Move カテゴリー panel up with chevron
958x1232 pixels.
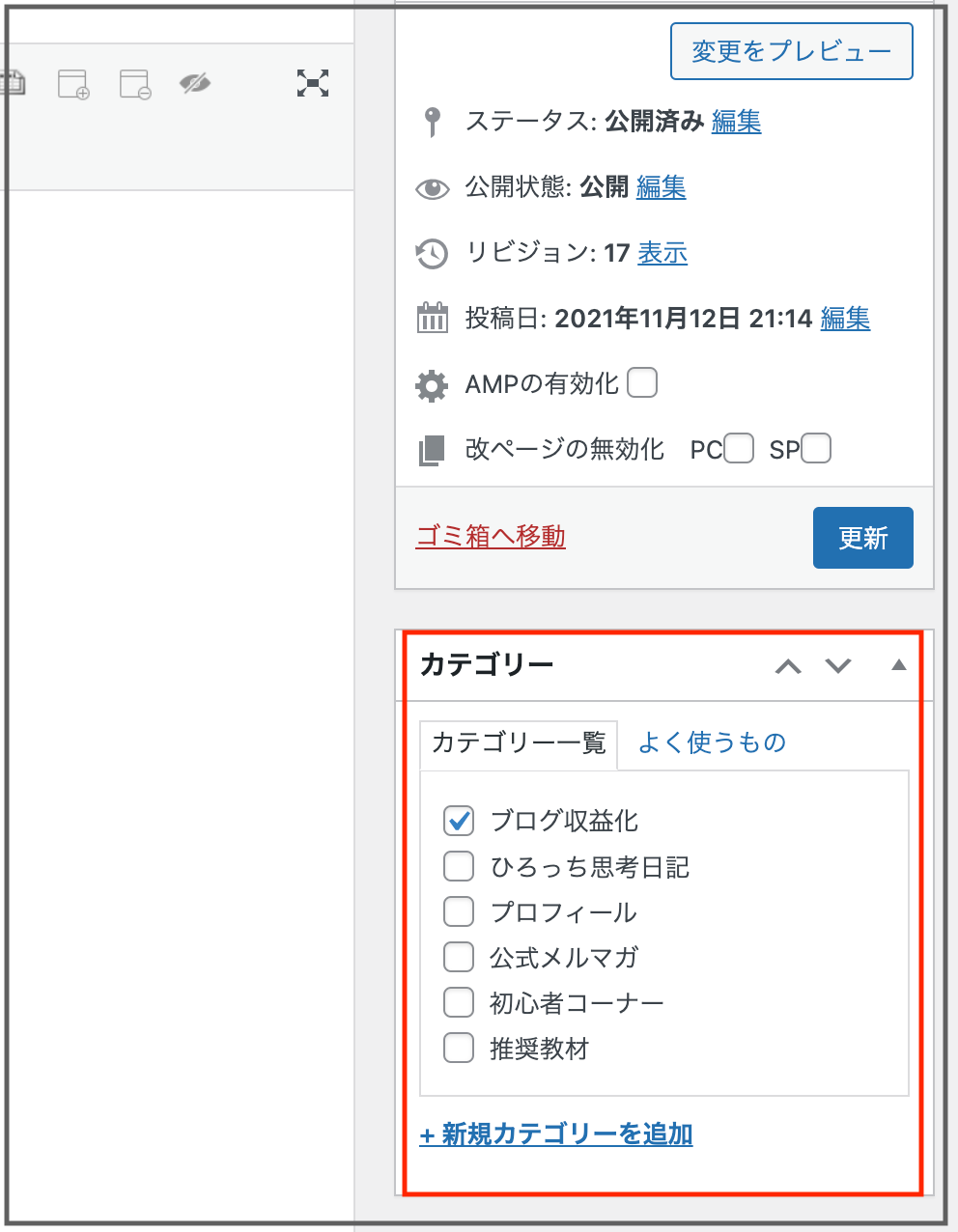pyautogui.click(x=788, y=666)
